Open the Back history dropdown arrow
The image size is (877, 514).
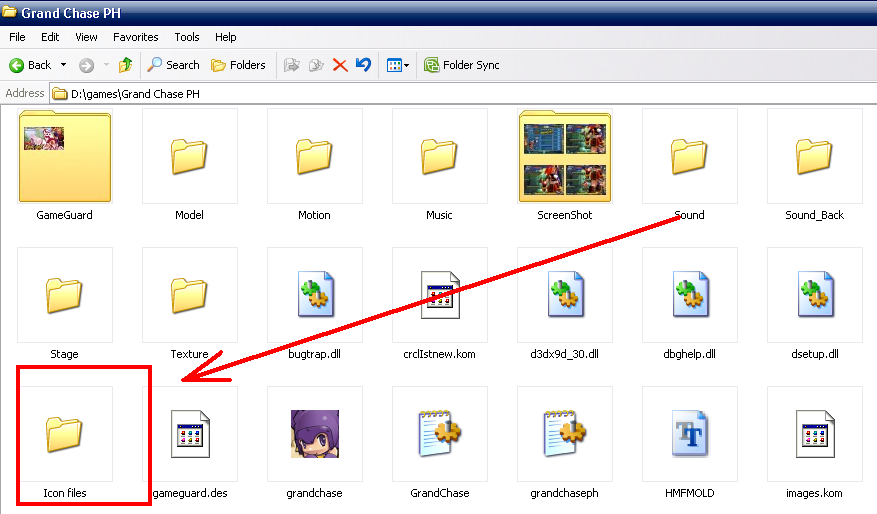click(x=64, y=65)
